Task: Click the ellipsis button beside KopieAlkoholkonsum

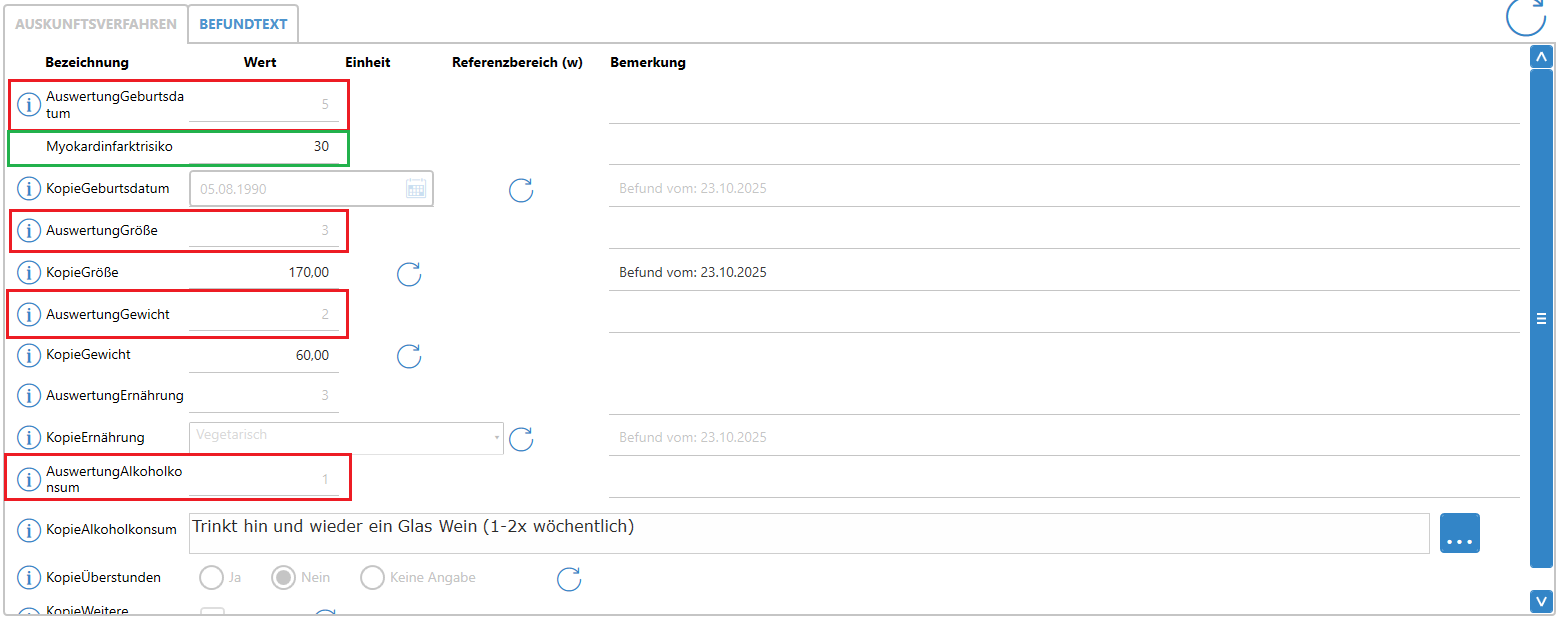Action: (1460, 533)
